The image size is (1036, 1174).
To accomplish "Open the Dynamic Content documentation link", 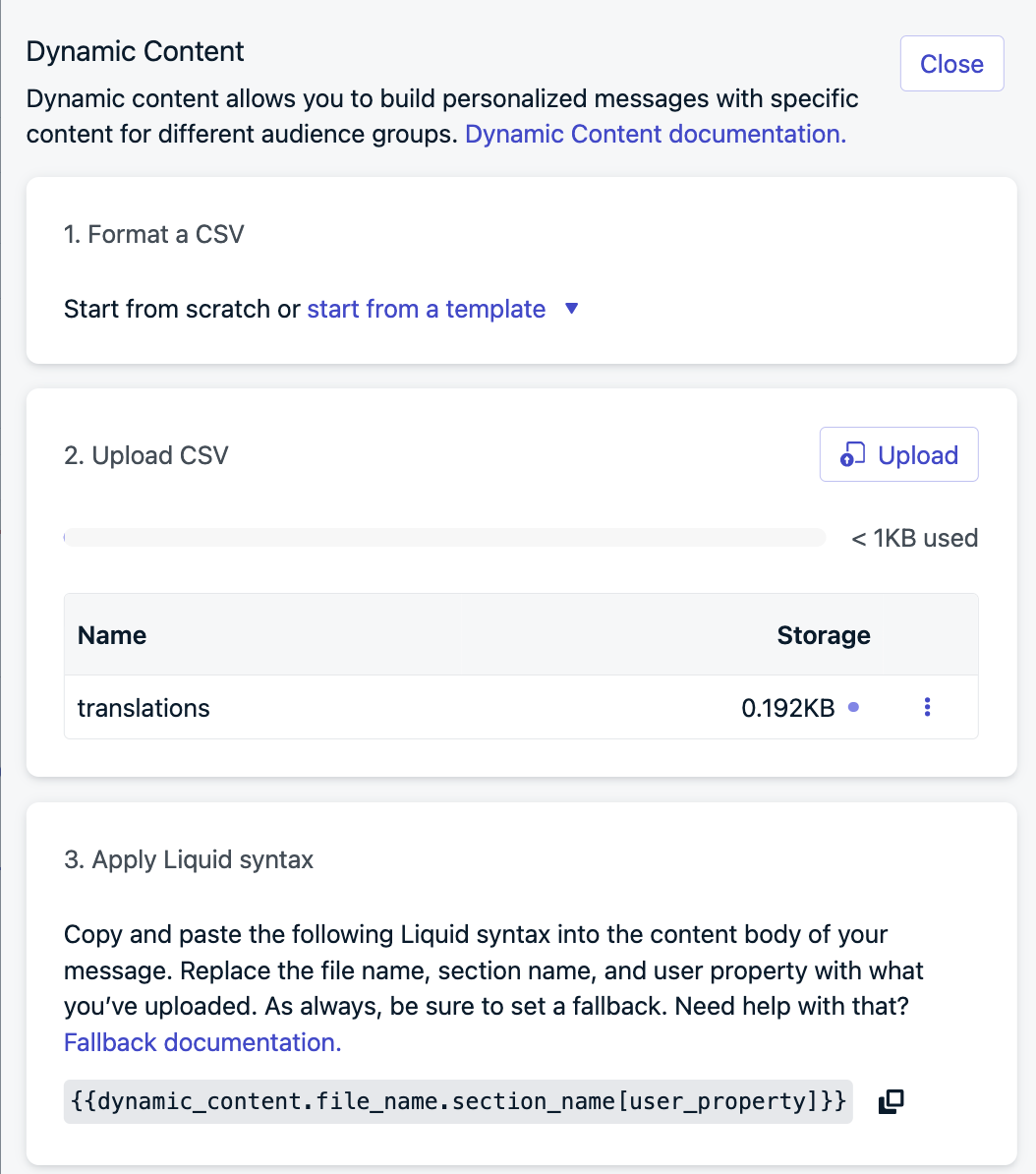I will 655,134.
